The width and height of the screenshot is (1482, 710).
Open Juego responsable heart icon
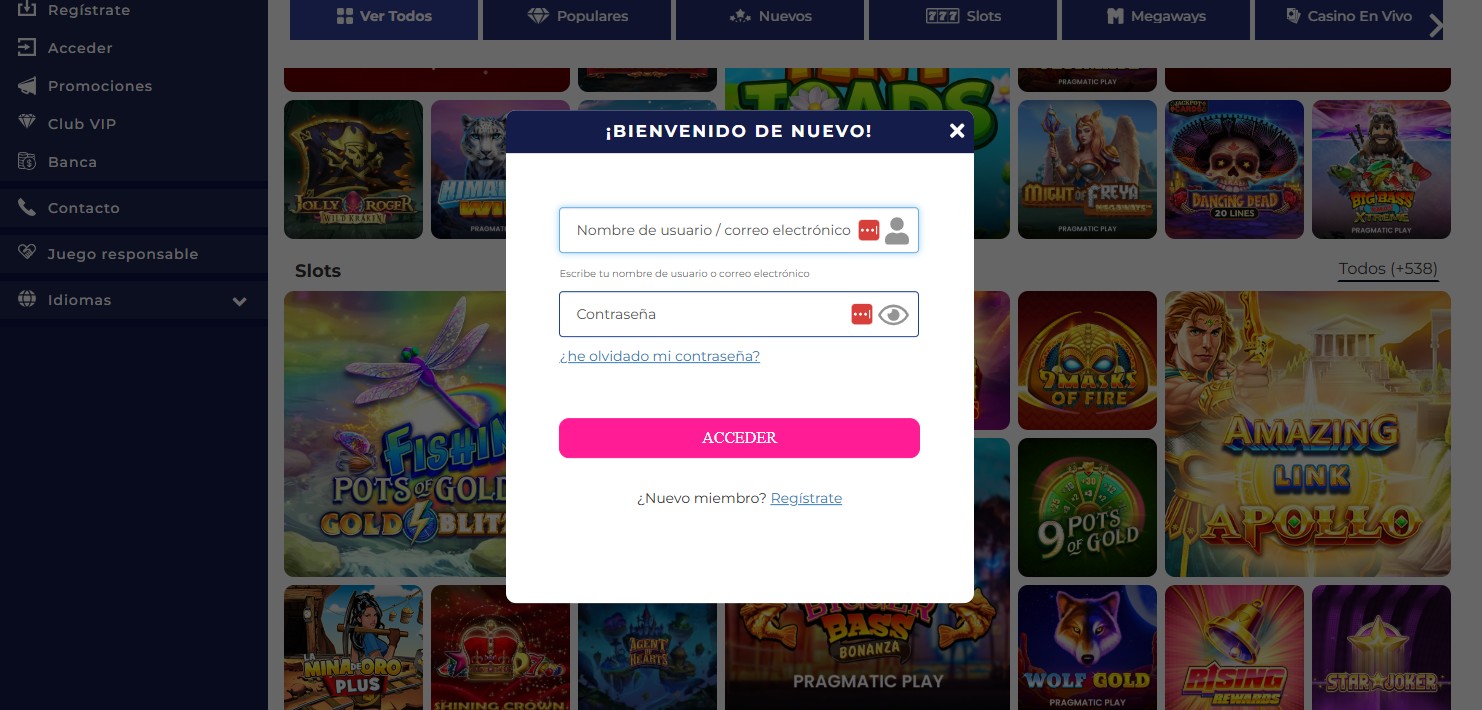[27, 254]
